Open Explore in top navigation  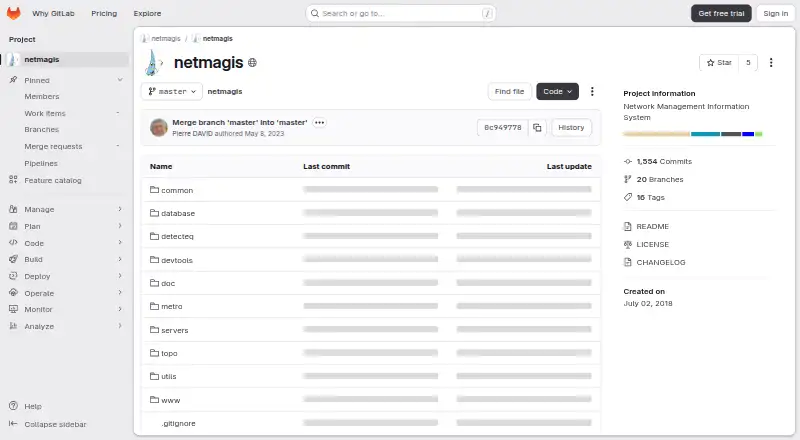click(147, 13)
